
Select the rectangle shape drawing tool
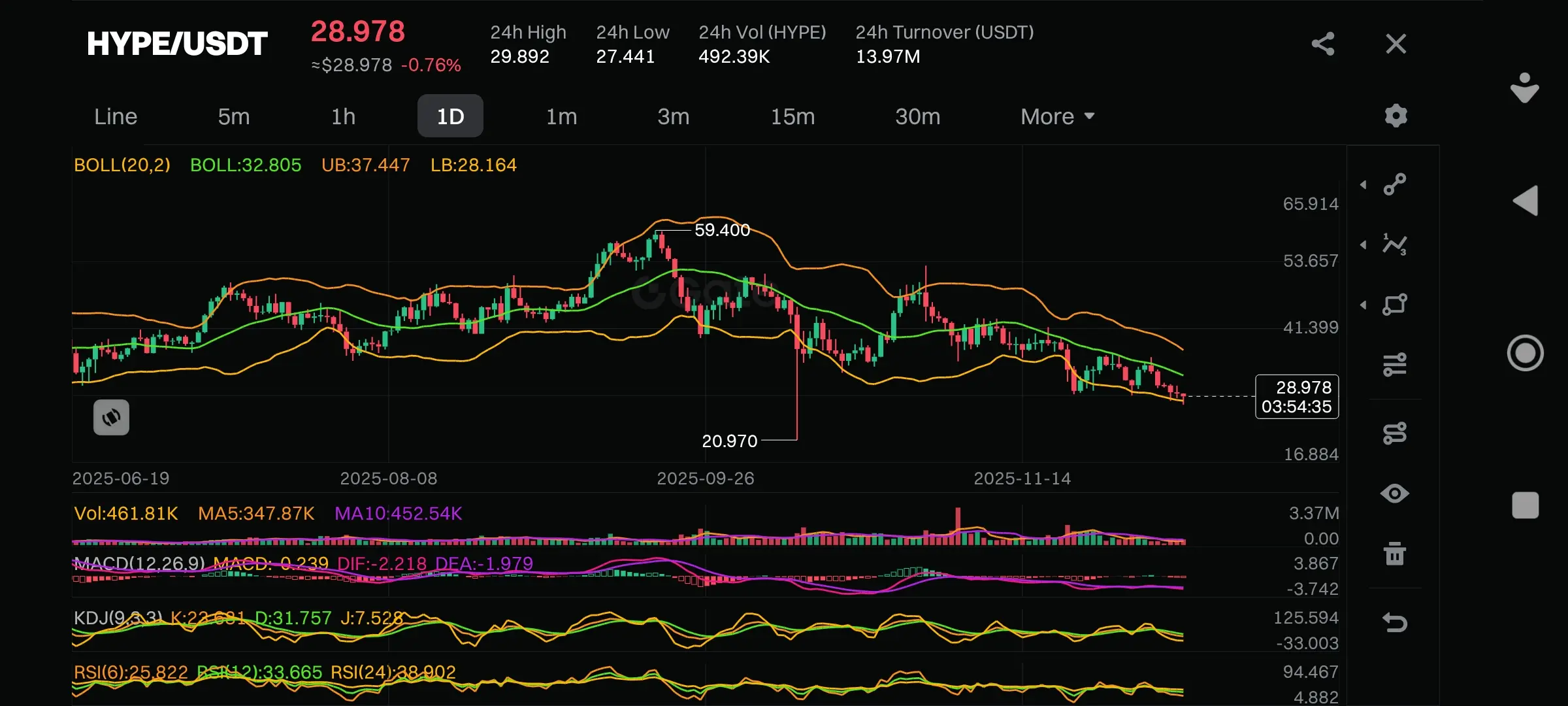pos(1395,305)
